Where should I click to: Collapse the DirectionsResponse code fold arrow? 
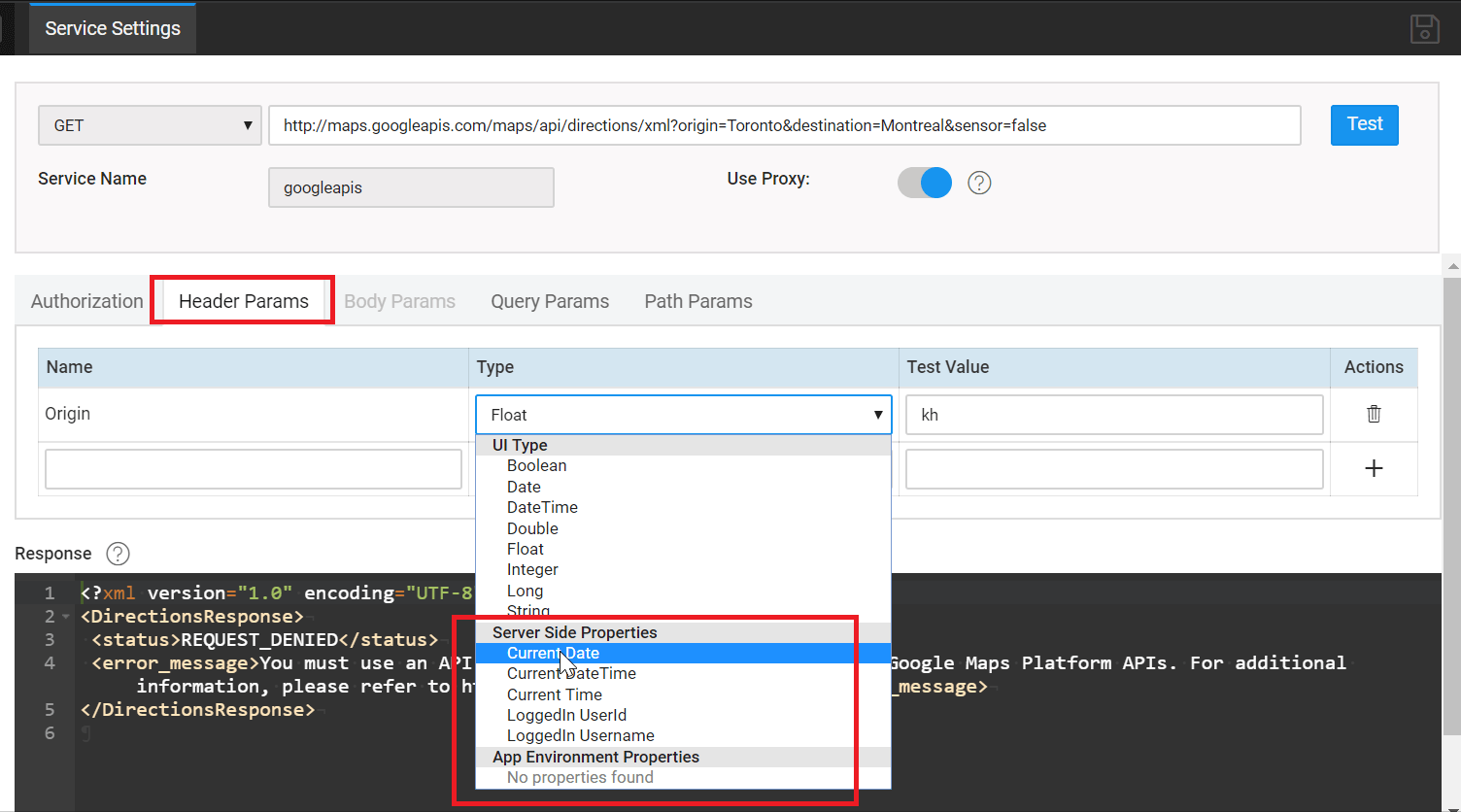(66, 617)
